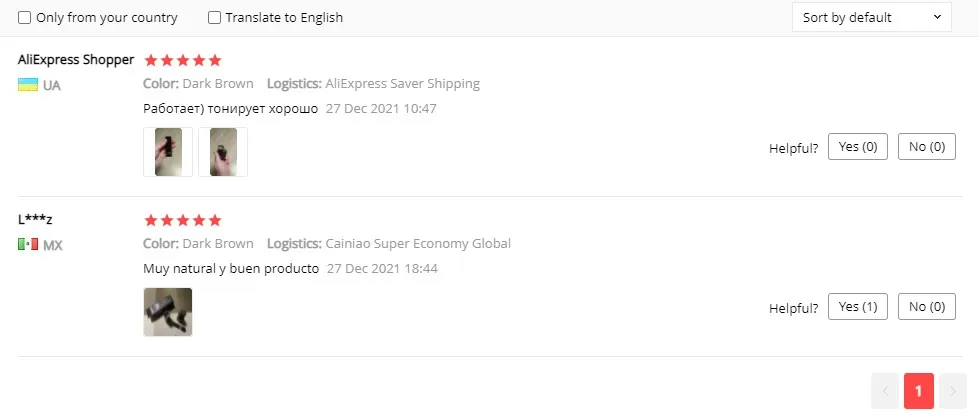The image size is (979, 416).
Task: Go to previous reviews page arrow
Action: 885,391
